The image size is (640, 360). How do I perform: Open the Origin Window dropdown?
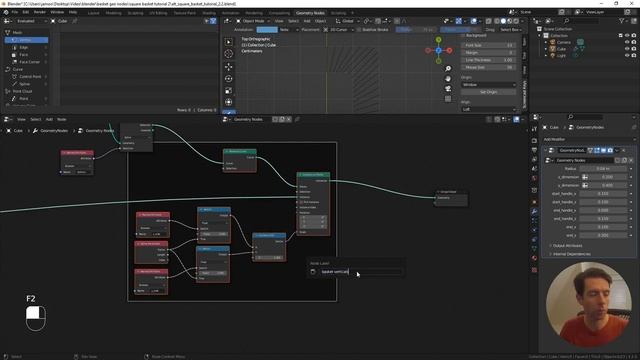click(x=489, y=84)
